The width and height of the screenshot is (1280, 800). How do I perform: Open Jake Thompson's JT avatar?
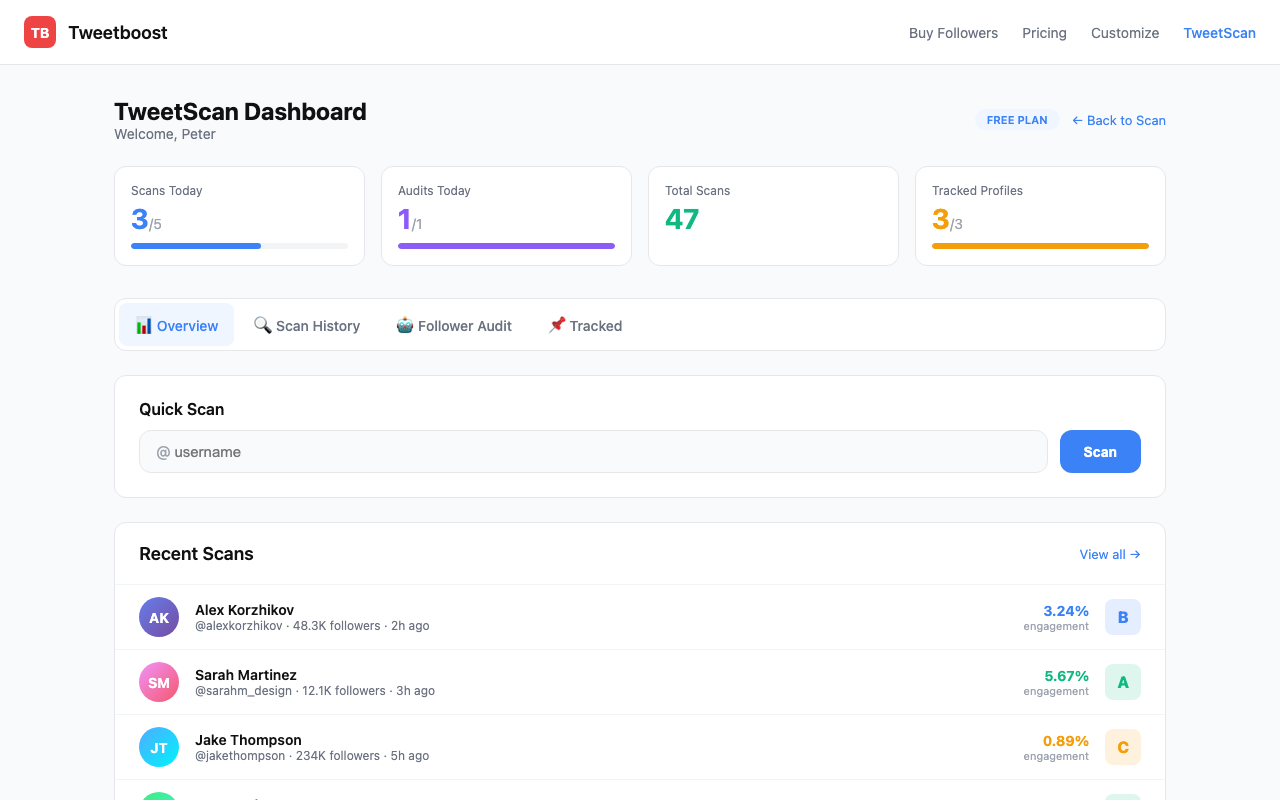pyautogui.click(x=159, y=747)
